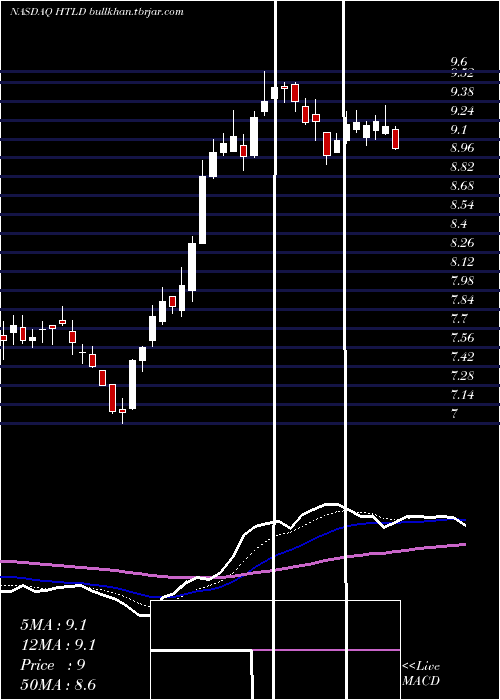This screenshot has height=700, width=500.
Task: Select the 7.28 price axis label
Action: coord(462,375)
